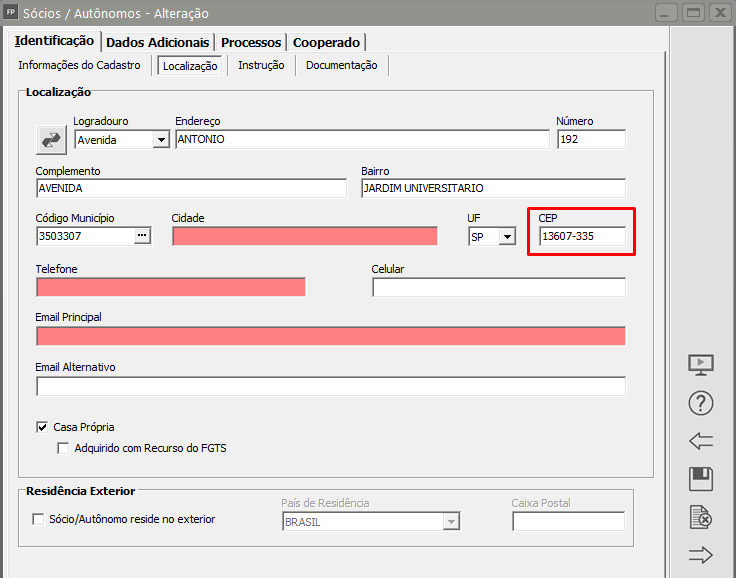Enable Adquirido com Recurso do FGTS
Image resolution: width=736 pixels, height=578 pixels.
(x=64, y=448)
